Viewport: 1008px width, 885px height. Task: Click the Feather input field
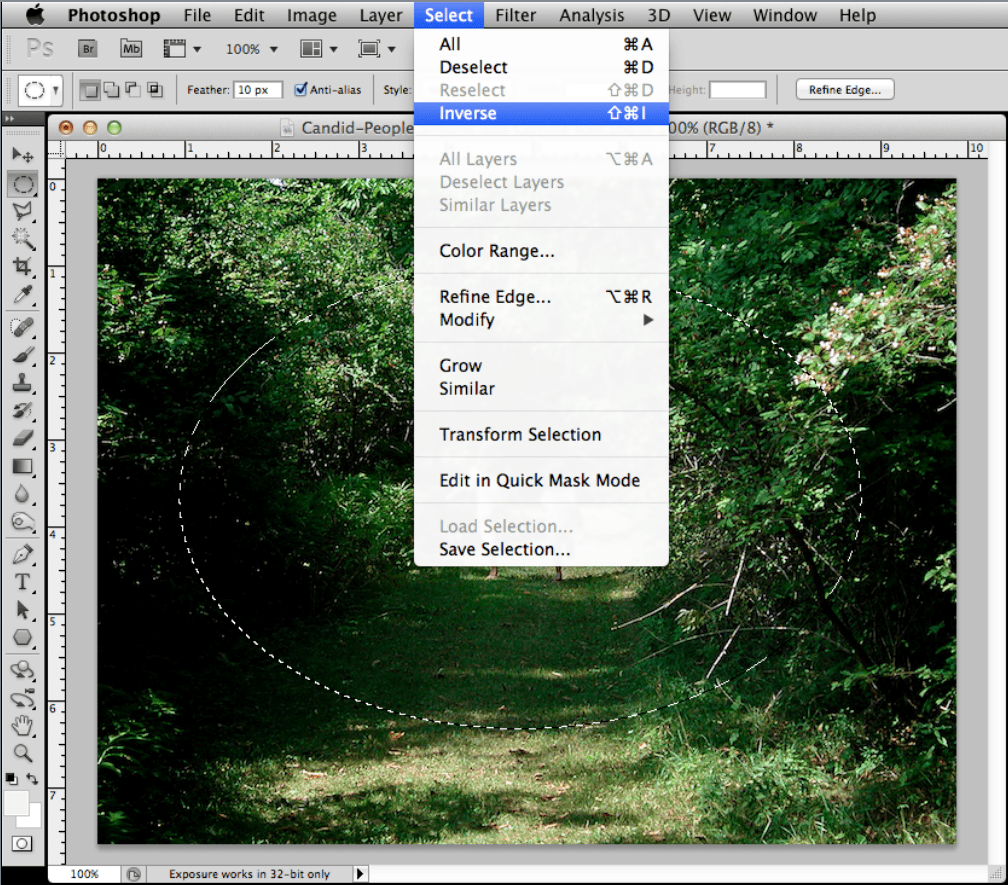258,90
